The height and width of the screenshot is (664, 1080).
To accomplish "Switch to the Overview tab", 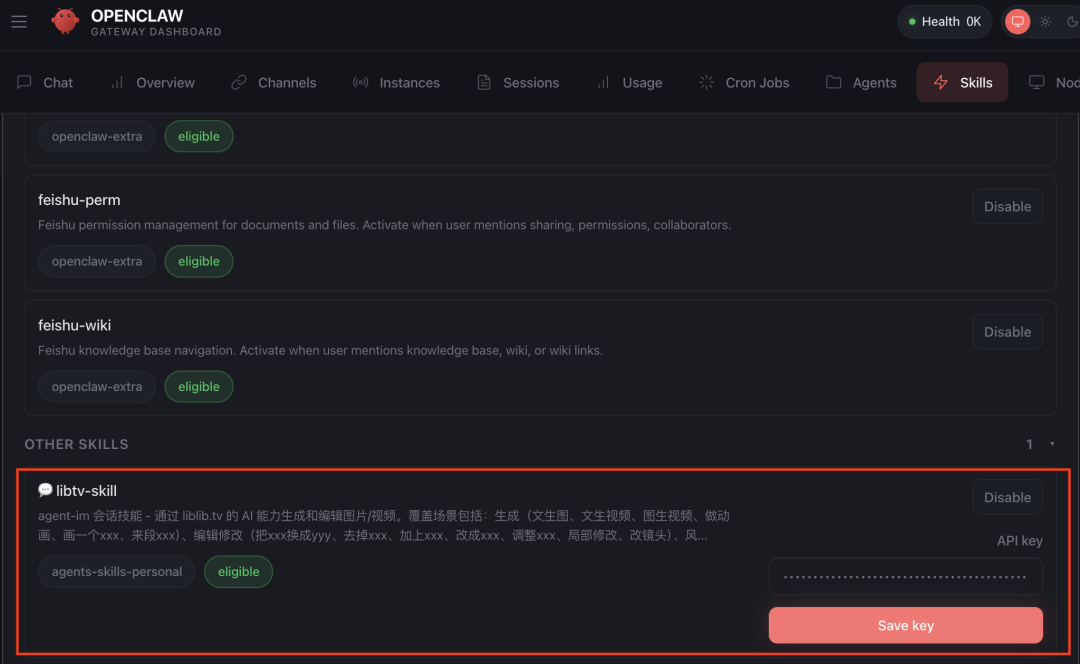I will coord(153,83).
